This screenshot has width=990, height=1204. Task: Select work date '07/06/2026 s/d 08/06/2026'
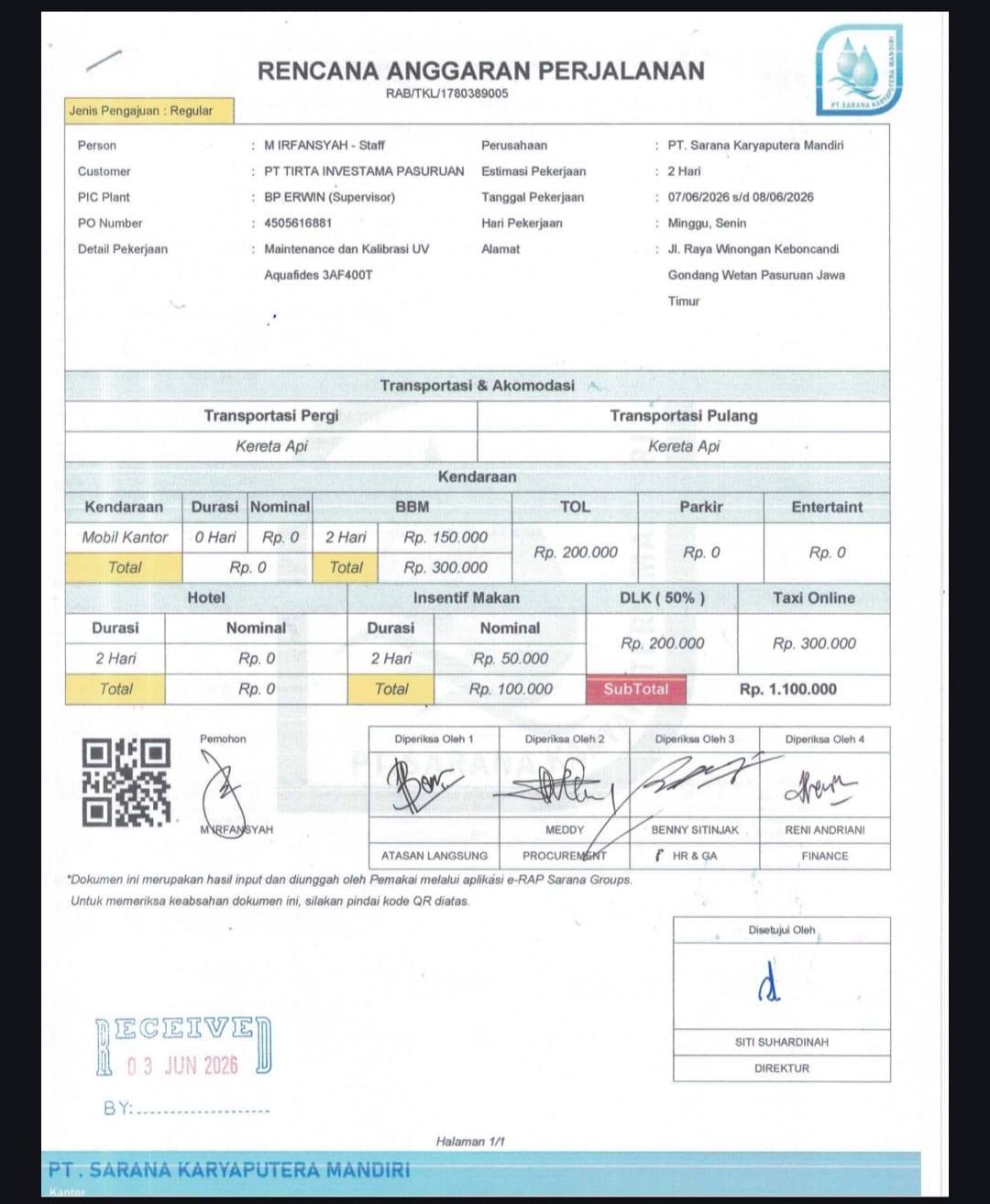click(741, 197)
